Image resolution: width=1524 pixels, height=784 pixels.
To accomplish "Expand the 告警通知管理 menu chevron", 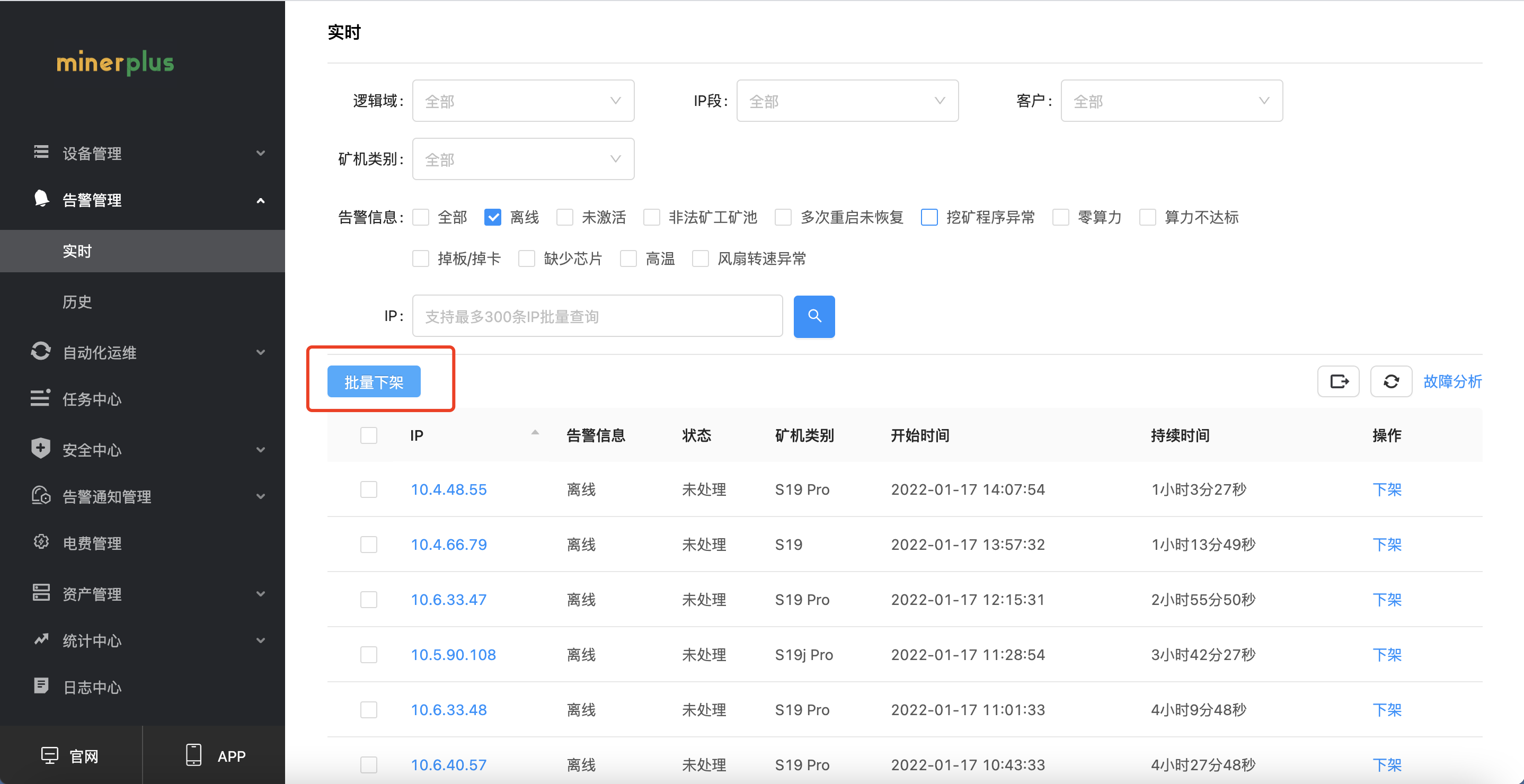I will point(260,497).
